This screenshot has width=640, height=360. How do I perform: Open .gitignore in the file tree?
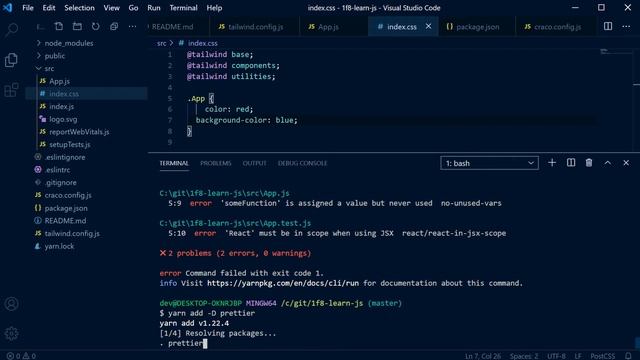point(60,182)
